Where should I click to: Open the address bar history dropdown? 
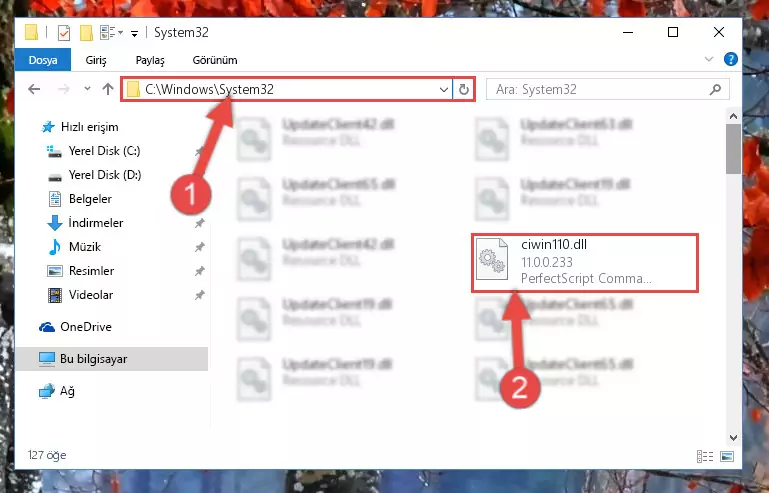click(x=443, y=89)
